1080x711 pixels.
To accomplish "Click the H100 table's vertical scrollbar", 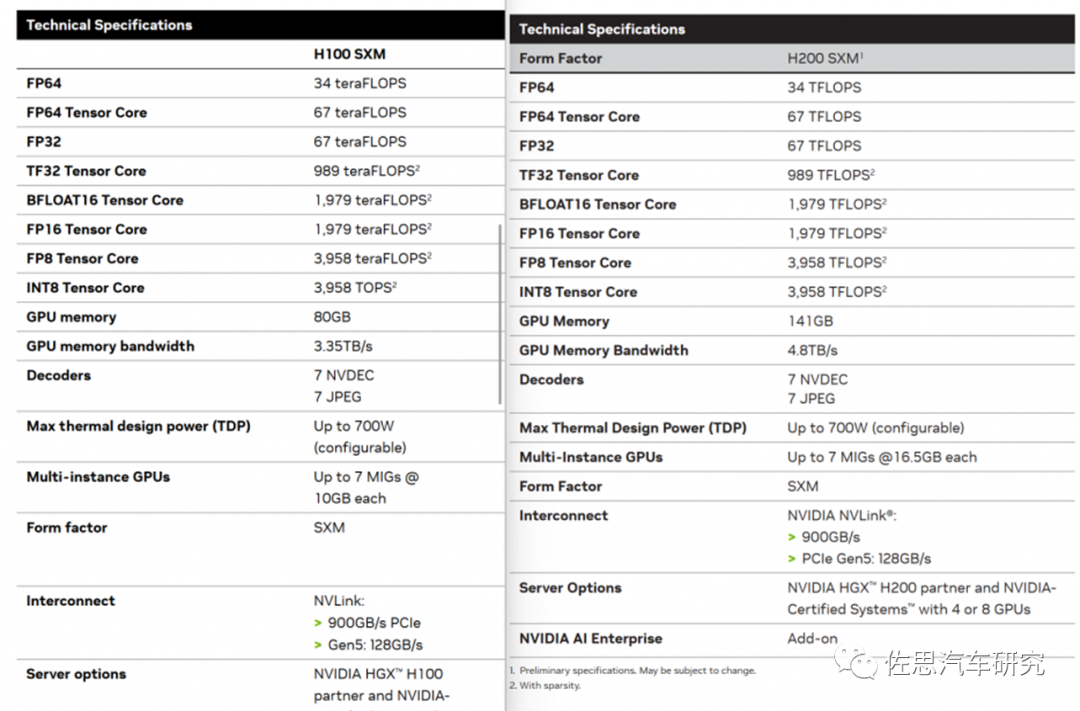I will (499, 314).
